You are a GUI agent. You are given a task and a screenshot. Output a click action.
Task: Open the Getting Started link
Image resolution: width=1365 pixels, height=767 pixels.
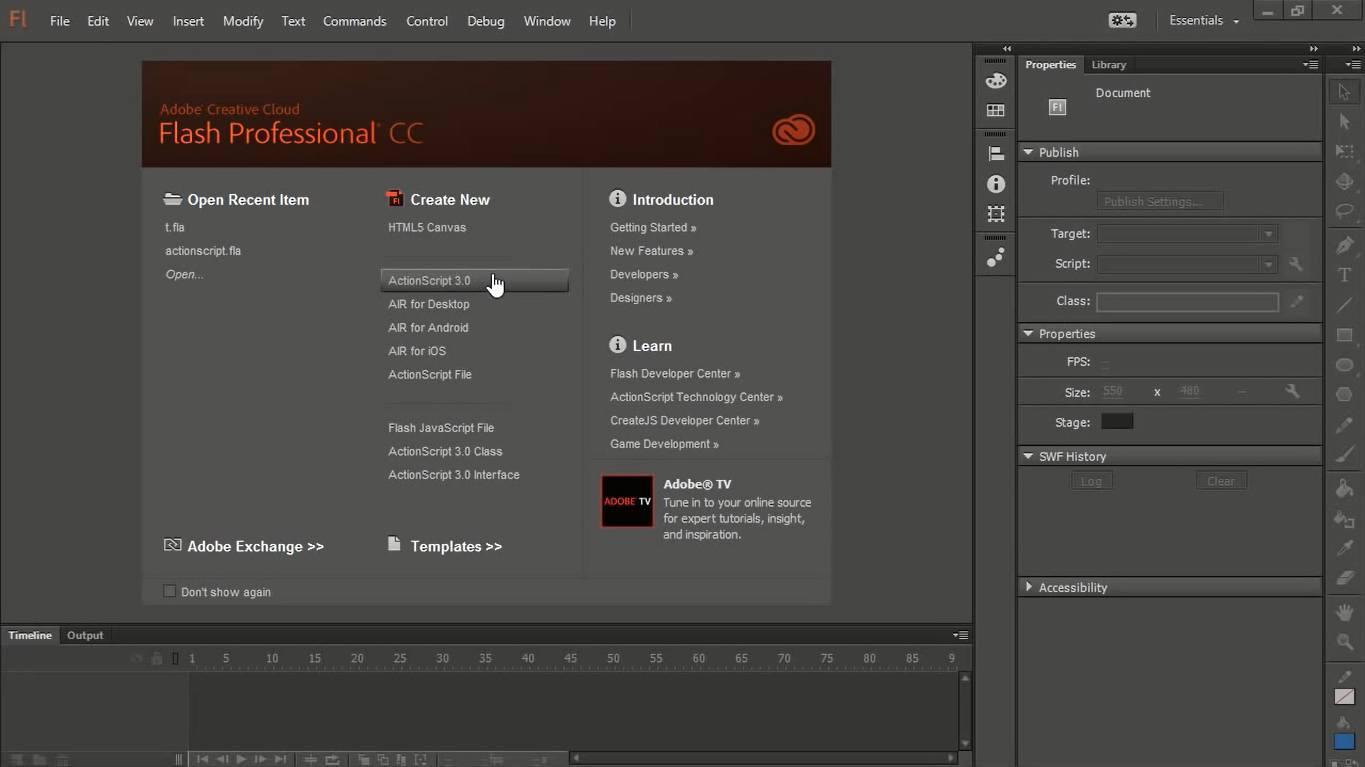click(x=653, y=227)
